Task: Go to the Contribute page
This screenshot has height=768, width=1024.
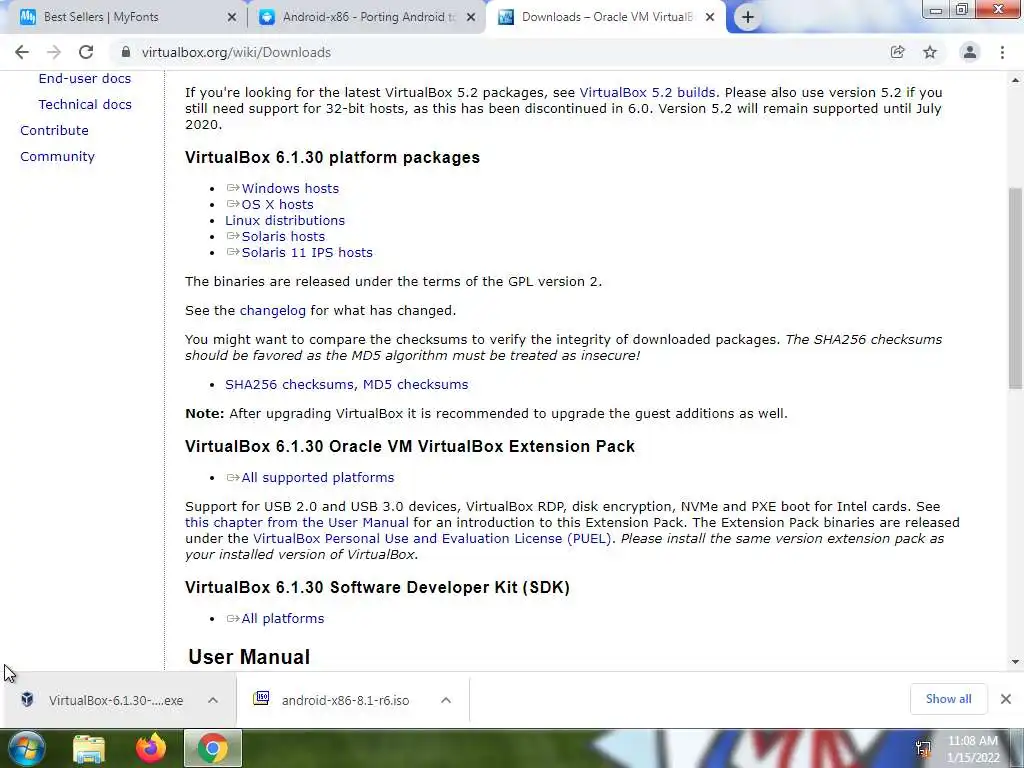Action: click(54, 131)
